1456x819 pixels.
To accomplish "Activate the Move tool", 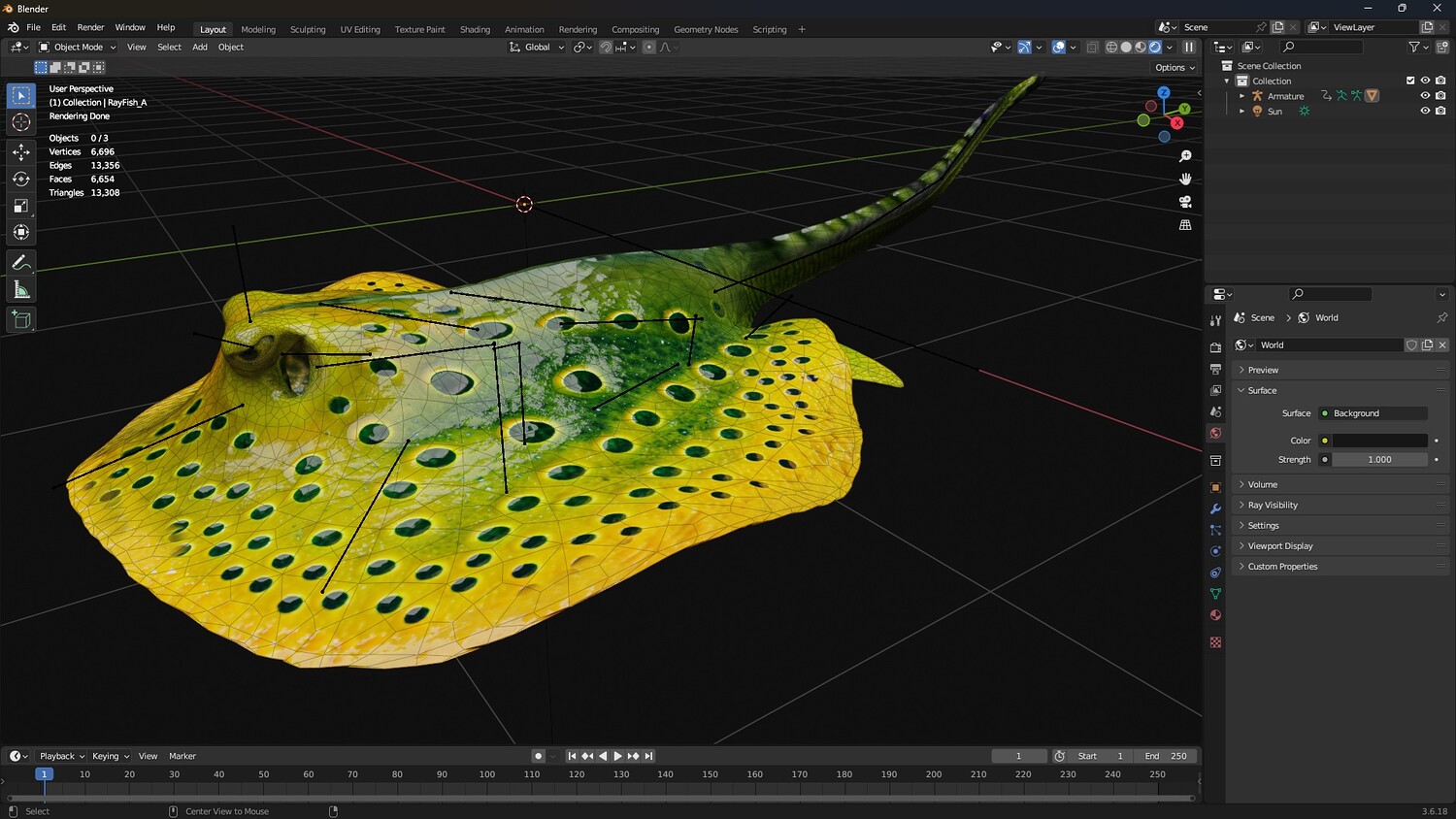I will click(x=21, y=152).
